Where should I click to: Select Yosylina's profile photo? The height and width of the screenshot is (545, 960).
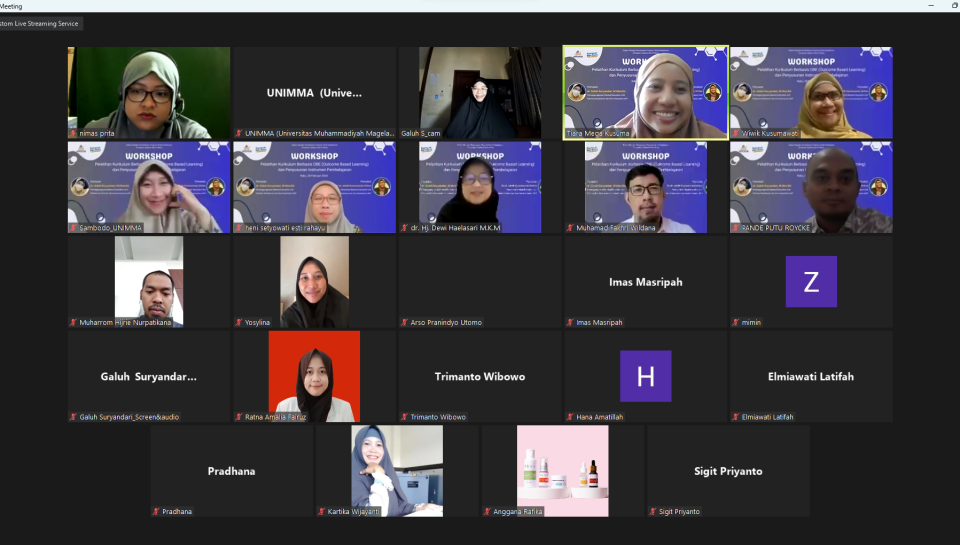coord(315,282)
